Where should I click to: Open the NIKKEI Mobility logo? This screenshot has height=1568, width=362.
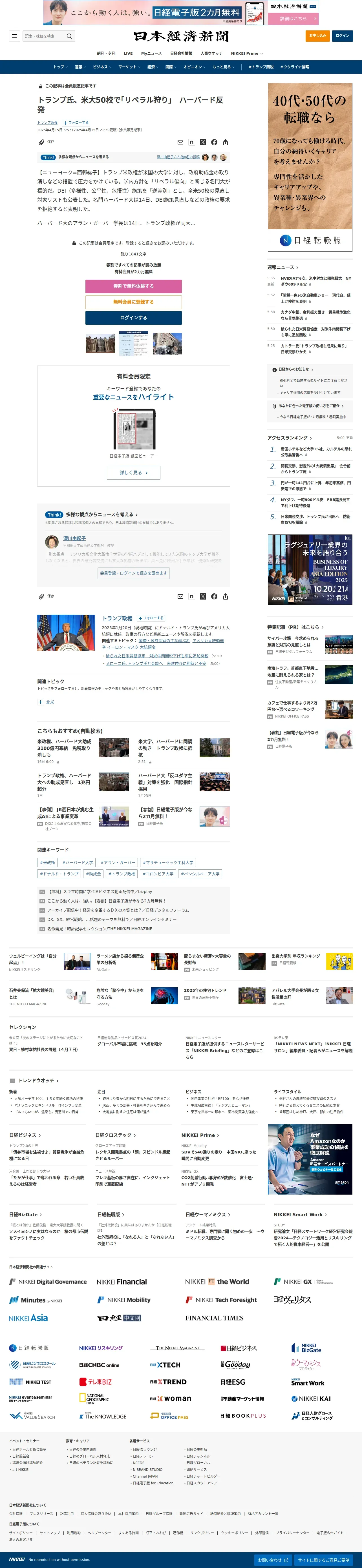point(124,1300)
